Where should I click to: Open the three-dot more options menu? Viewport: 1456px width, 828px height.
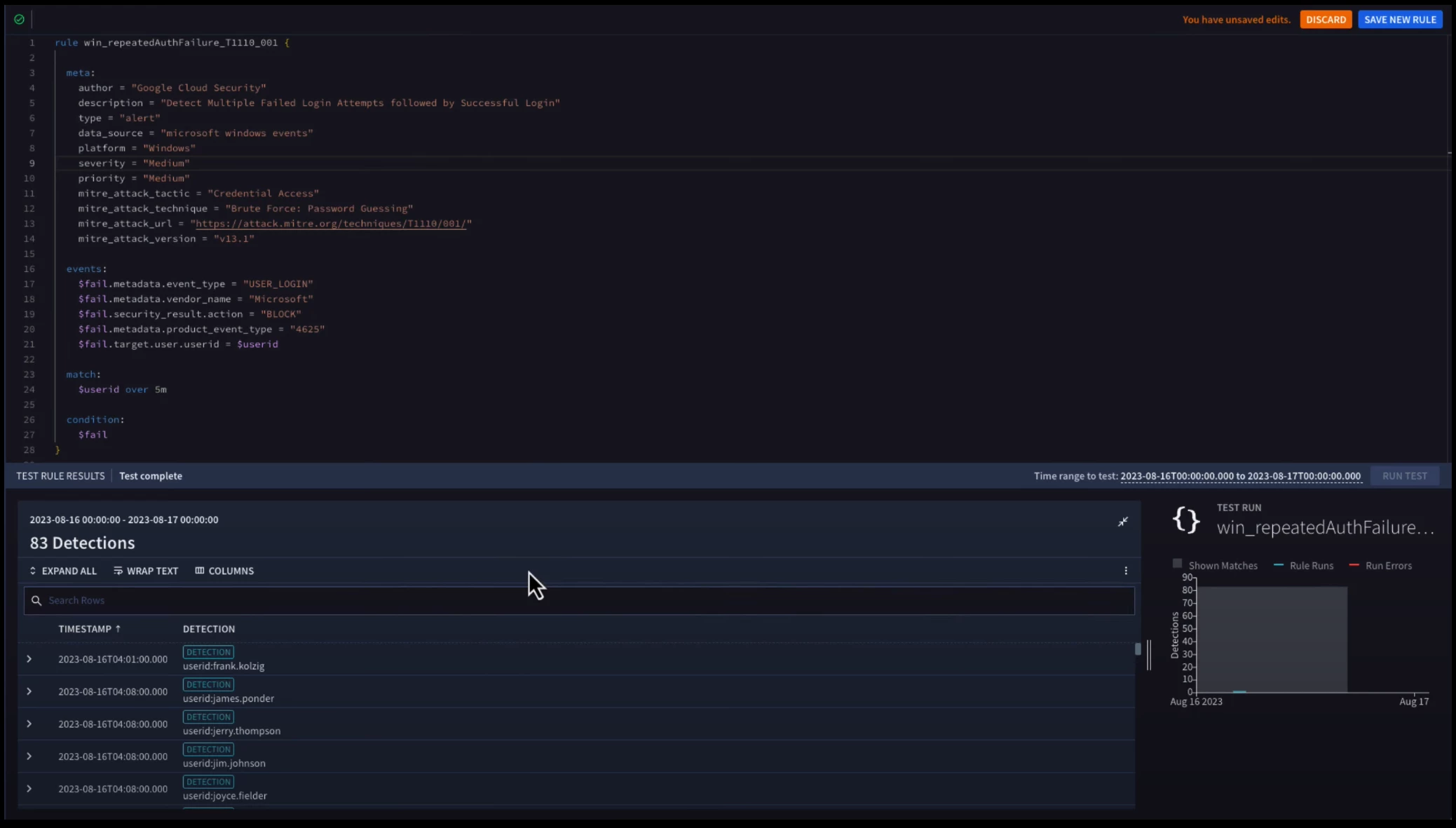tap(1126, 571)
